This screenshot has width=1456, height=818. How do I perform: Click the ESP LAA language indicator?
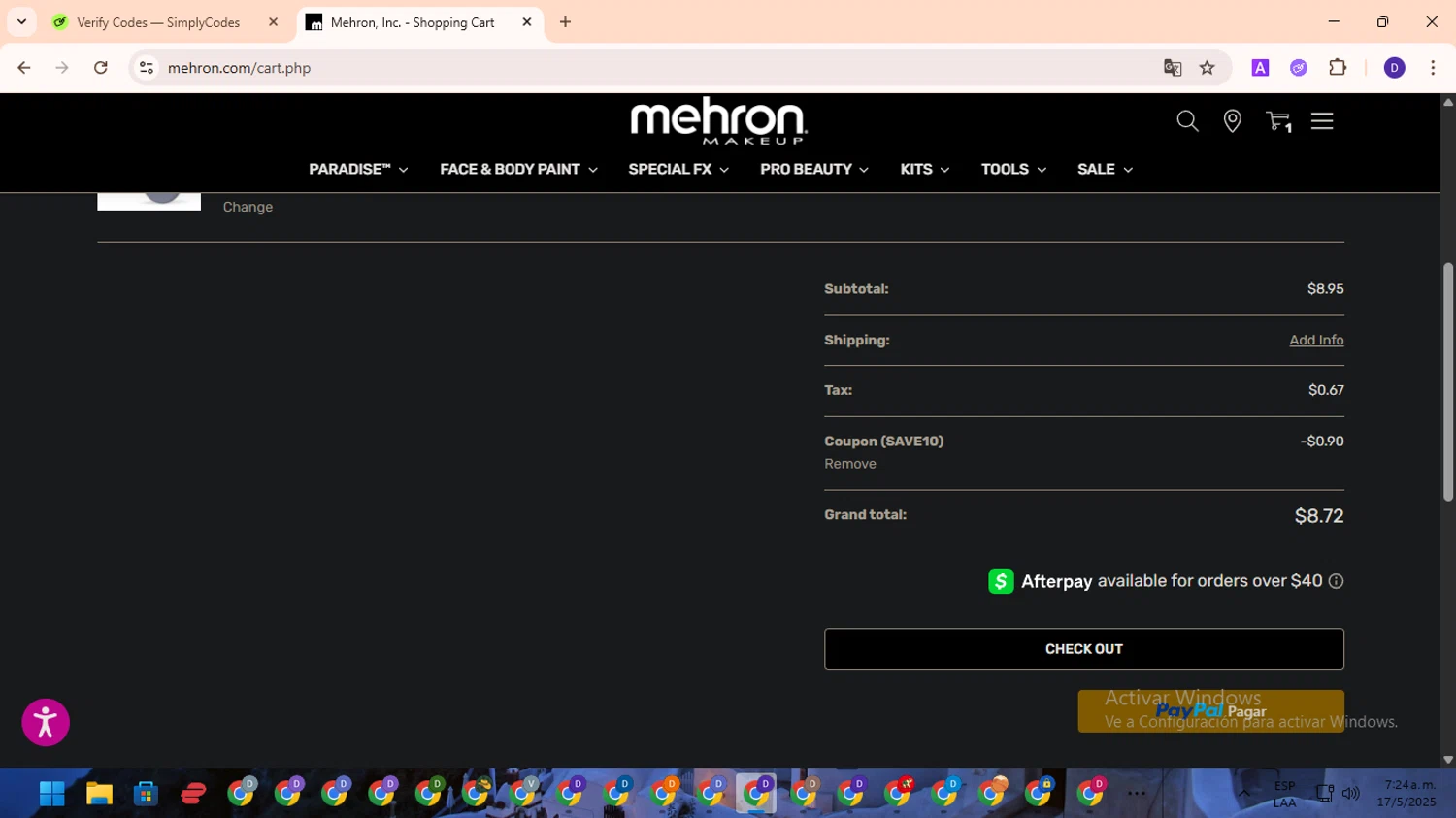pyautogui.click(x=1284, y=794)
